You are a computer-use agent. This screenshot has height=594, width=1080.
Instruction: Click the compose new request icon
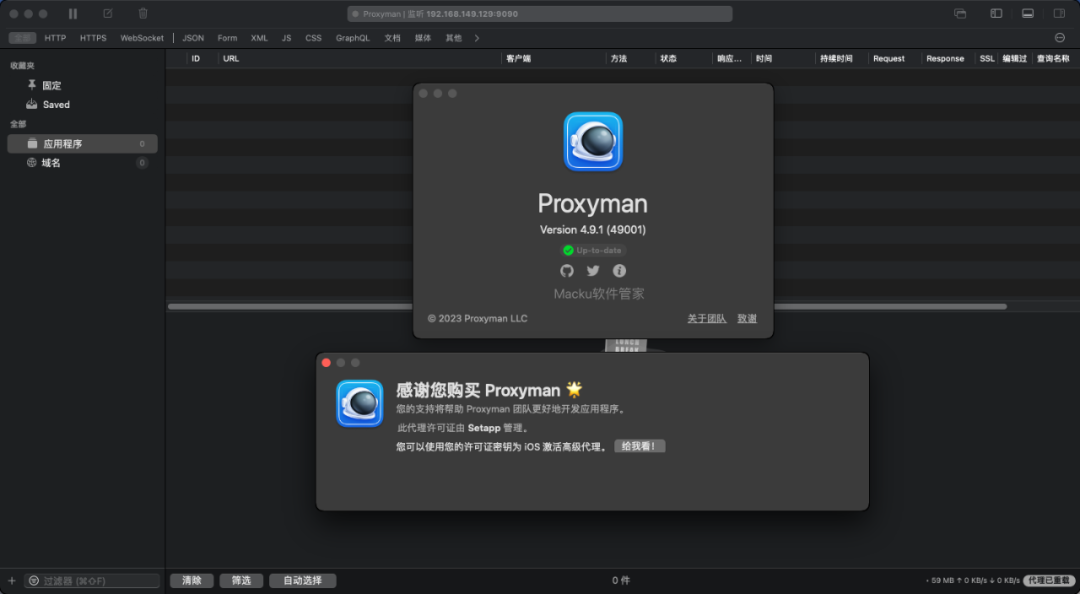107,14
